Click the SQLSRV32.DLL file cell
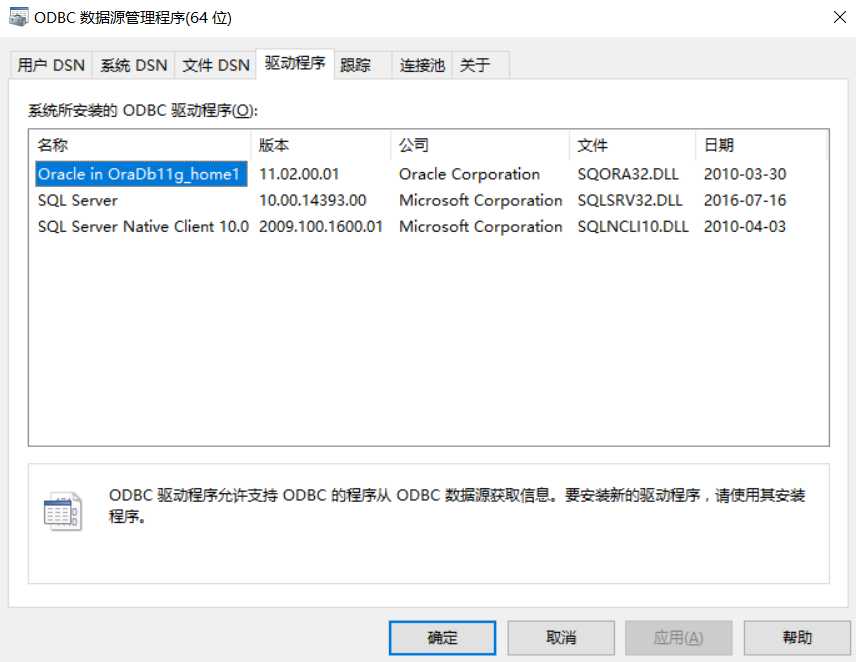 [630, 200]
